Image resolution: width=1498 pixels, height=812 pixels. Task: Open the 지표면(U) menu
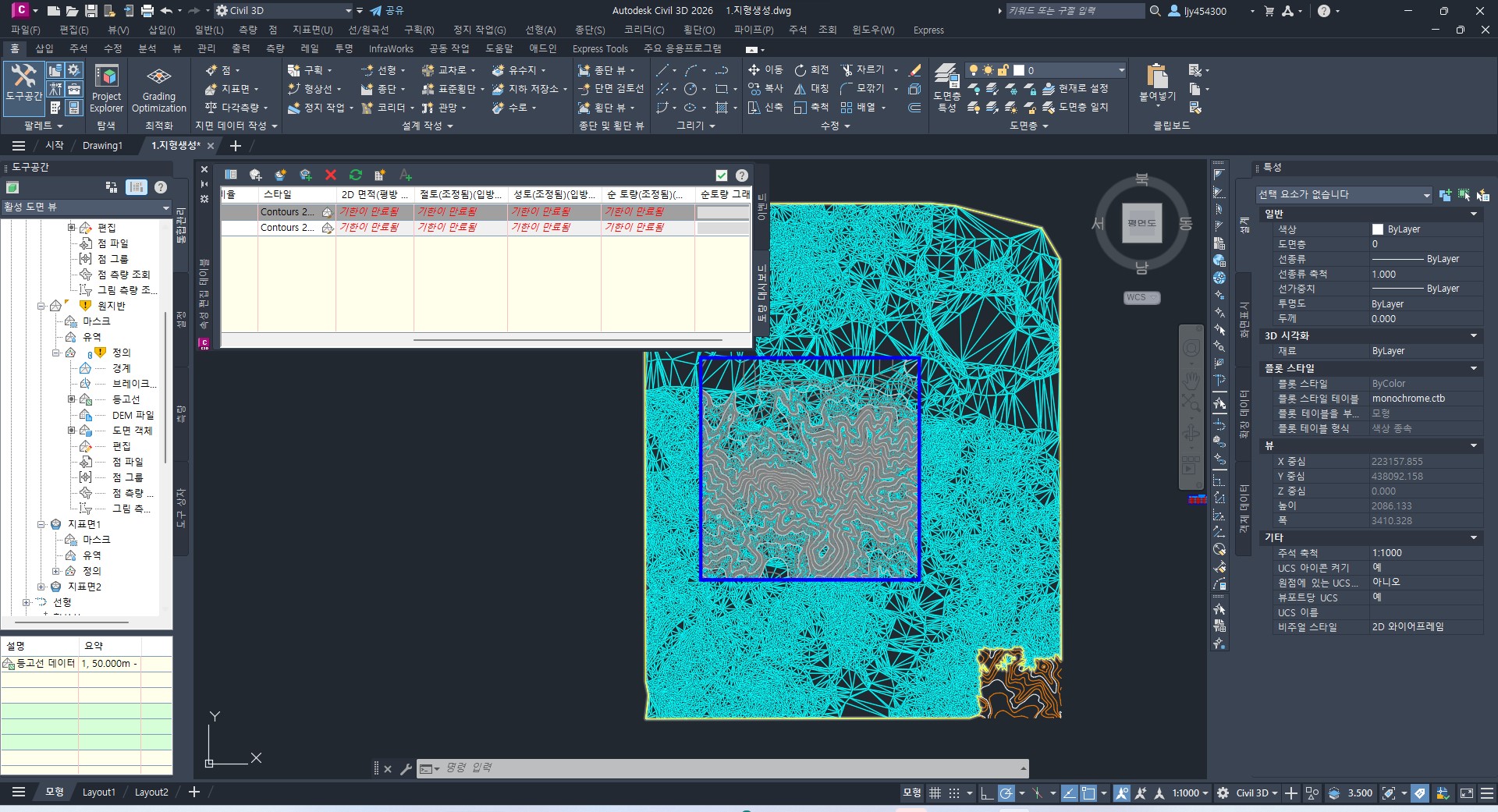coord(312,30)
